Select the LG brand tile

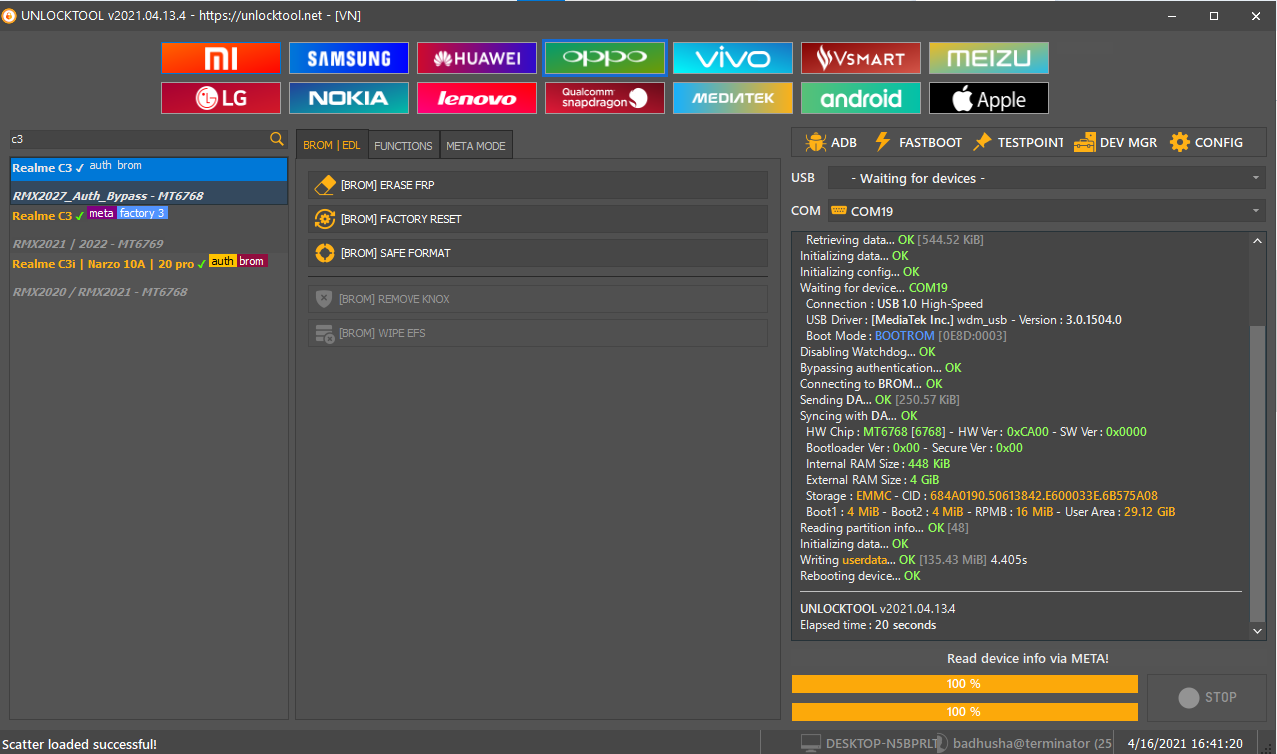(x=221, y=98)
